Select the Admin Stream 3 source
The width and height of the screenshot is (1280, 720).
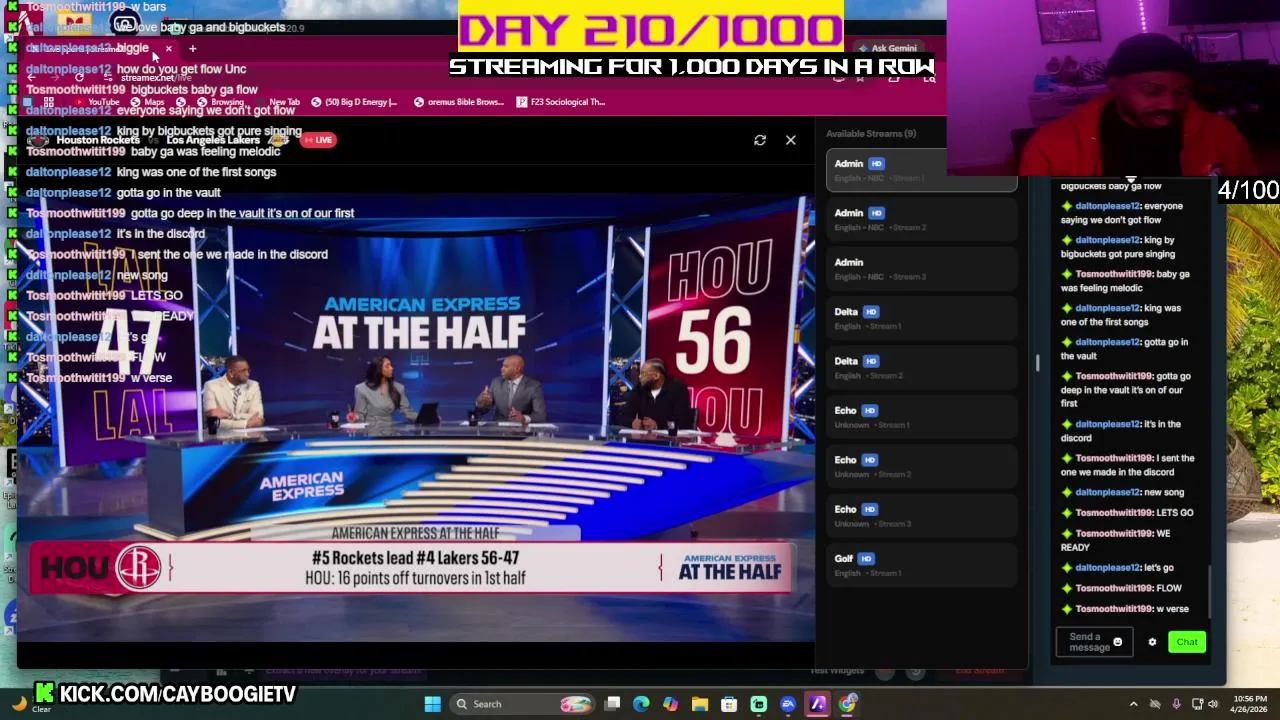pyautogui.click(x=922, y=268)
